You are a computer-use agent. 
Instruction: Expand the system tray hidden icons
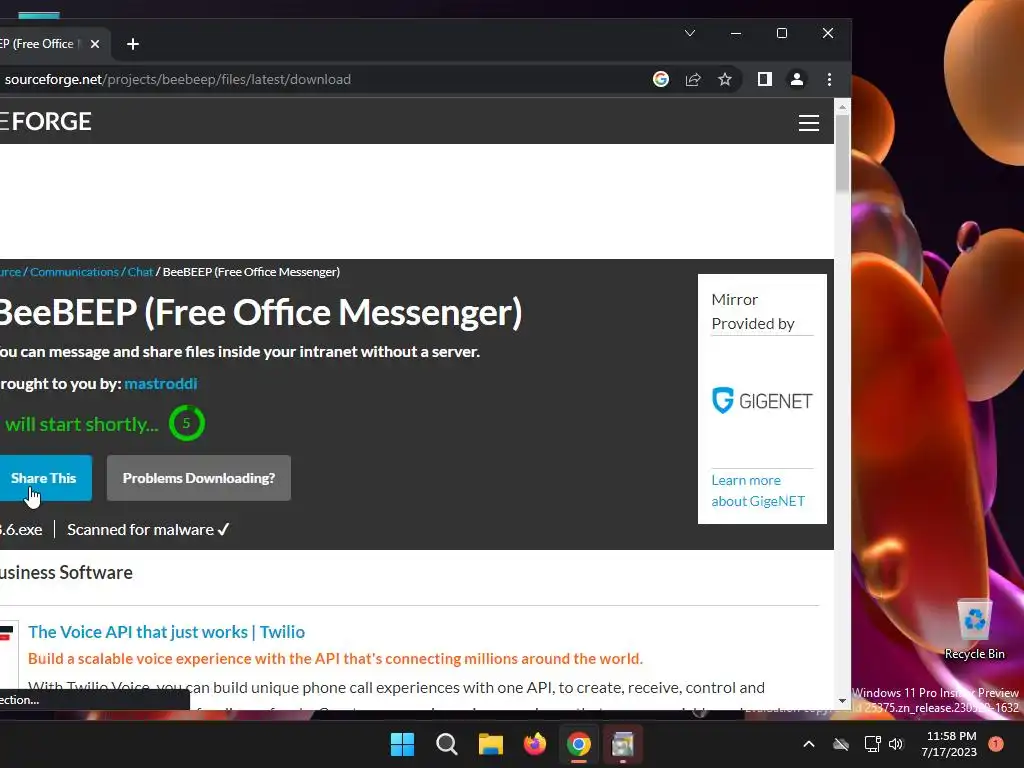coord(808,744)
